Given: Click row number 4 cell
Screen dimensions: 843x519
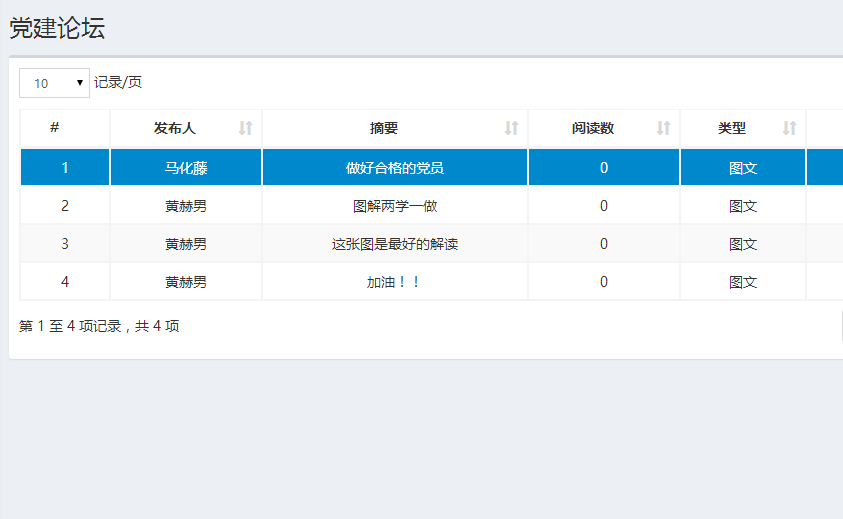Looking at the screenshot, I should [x=65, y=282].
